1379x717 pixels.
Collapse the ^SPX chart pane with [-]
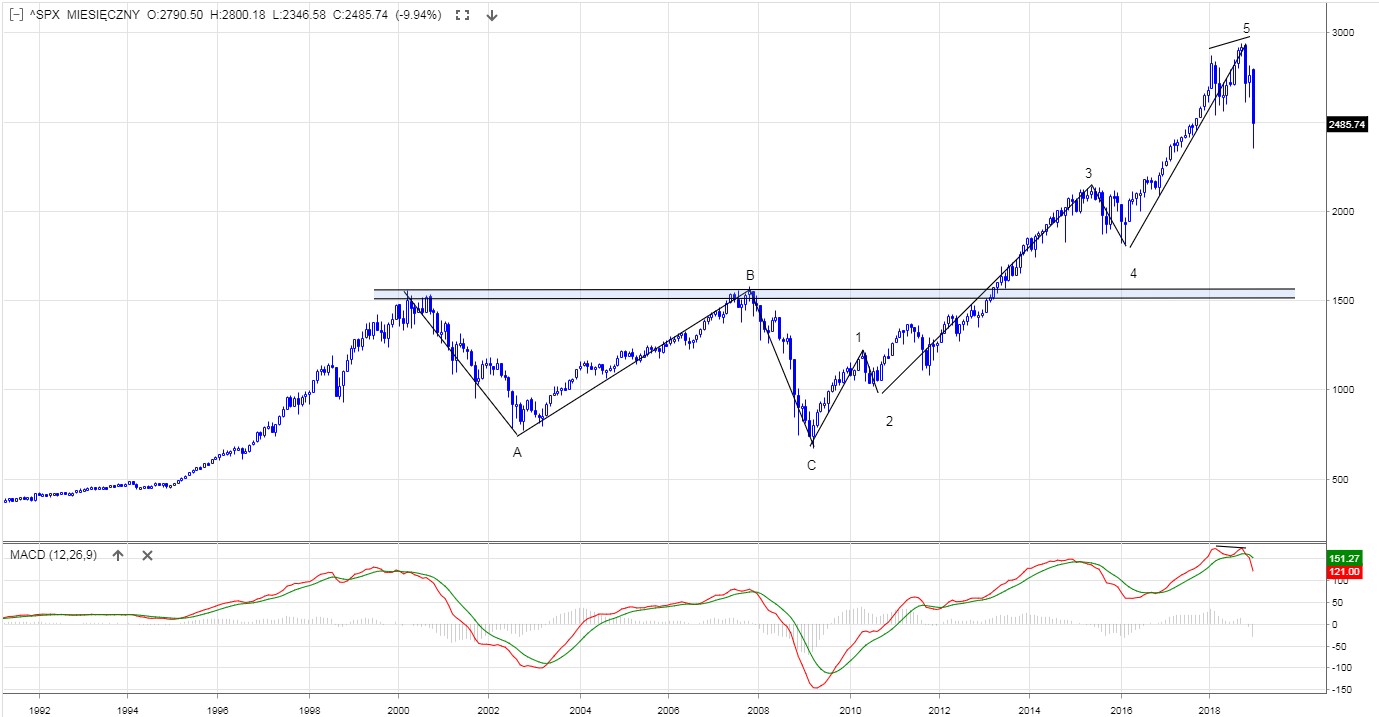(15, 16)
